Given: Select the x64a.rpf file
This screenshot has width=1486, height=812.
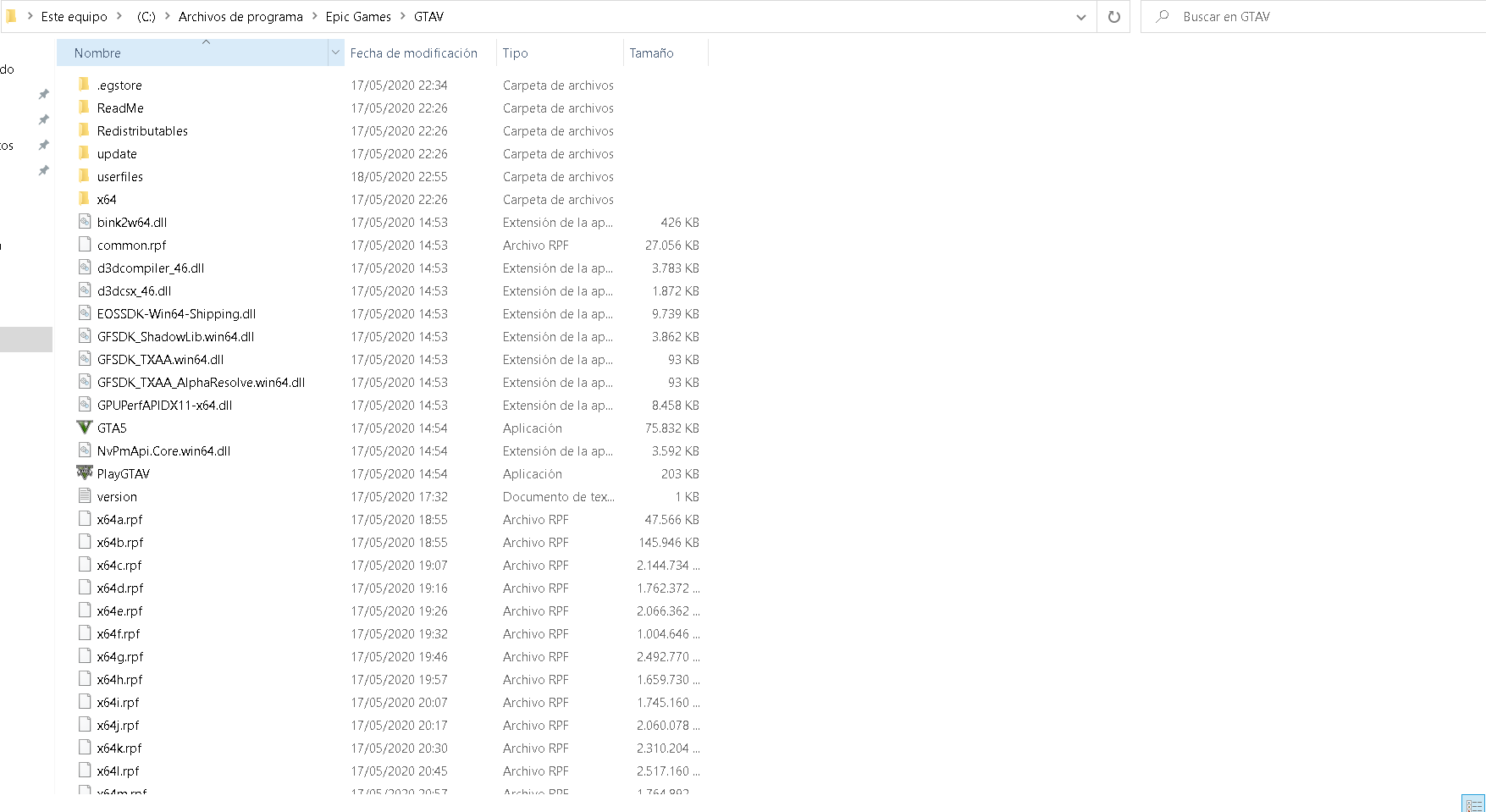Looking at the screenshot, I should click(x=119, y=519).
